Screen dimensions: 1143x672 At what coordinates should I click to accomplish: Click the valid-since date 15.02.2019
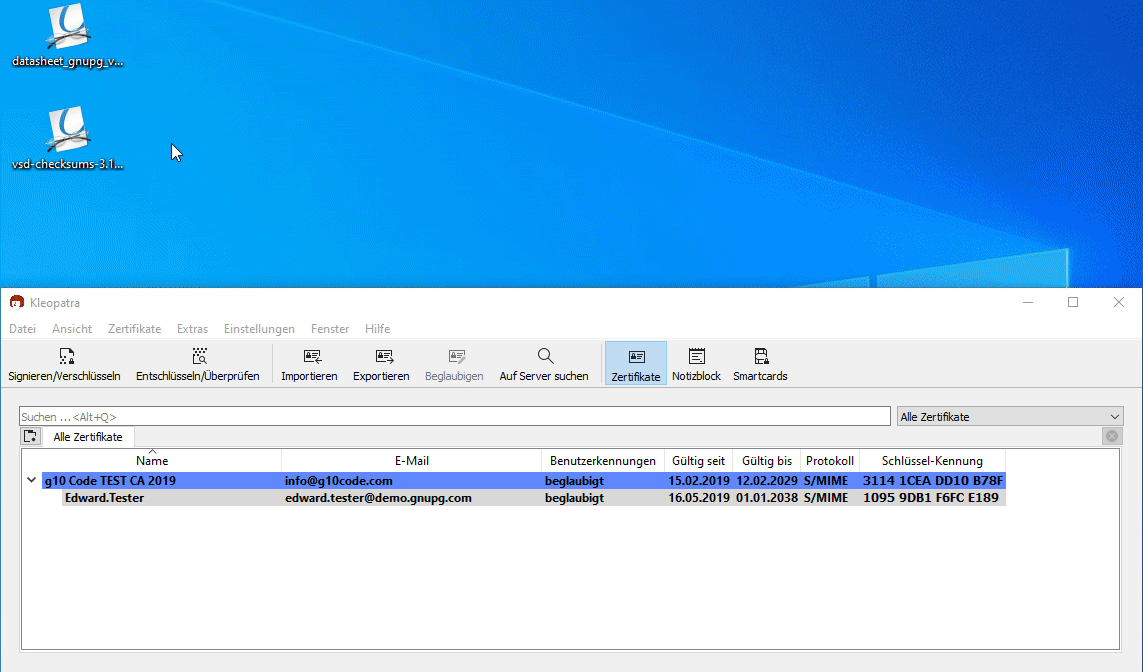pyautogui.click(x=699, y=480)
